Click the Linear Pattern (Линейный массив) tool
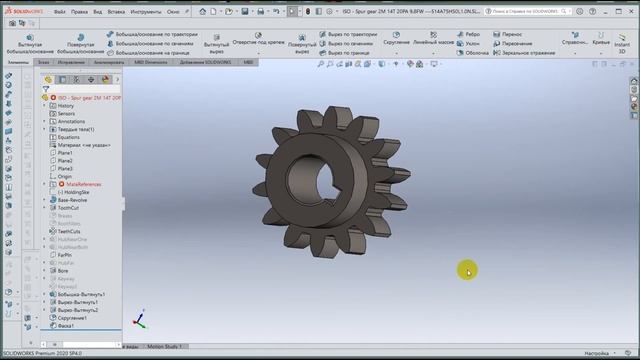Screen dimensions: 640x360 [x=433, y=38]
